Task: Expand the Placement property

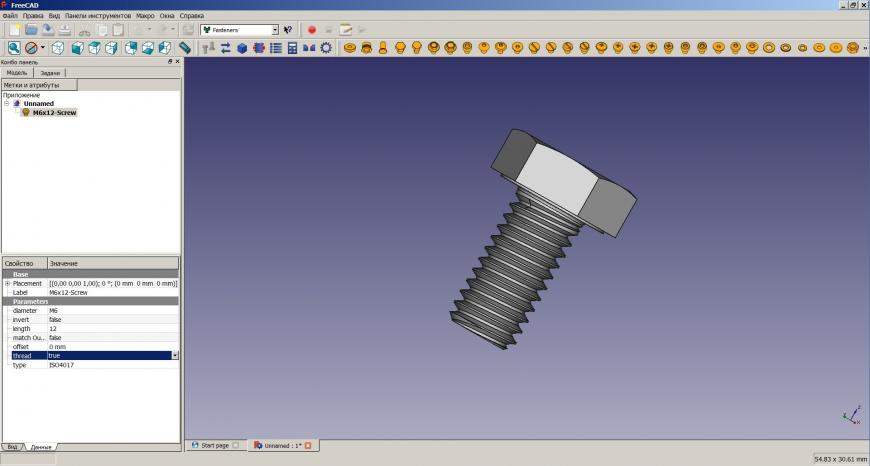Action: coord(7,283)
